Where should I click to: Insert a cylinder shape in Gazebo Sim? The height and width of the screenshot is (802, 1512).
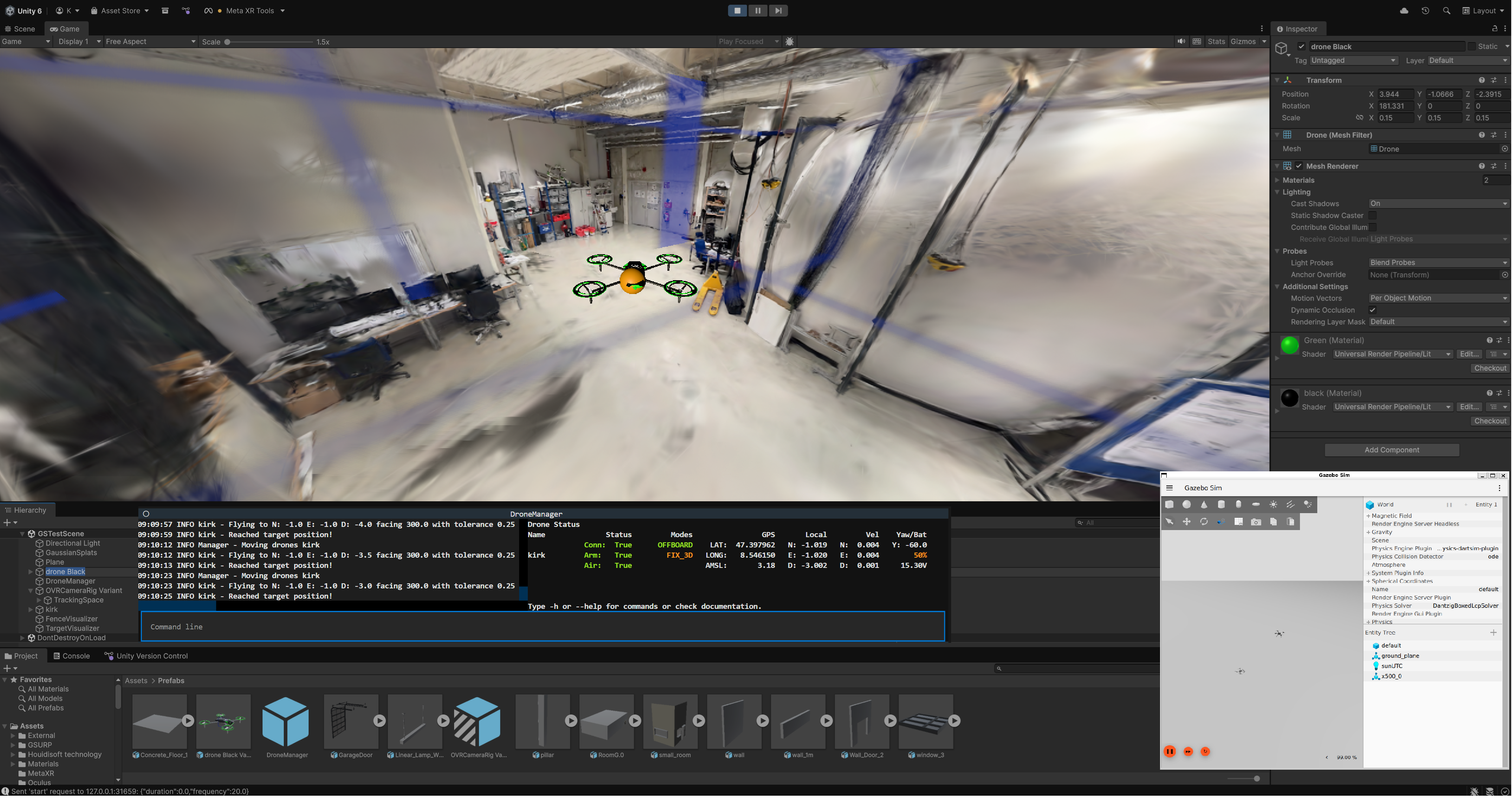pyautogui.click(x=1221, y=504)
